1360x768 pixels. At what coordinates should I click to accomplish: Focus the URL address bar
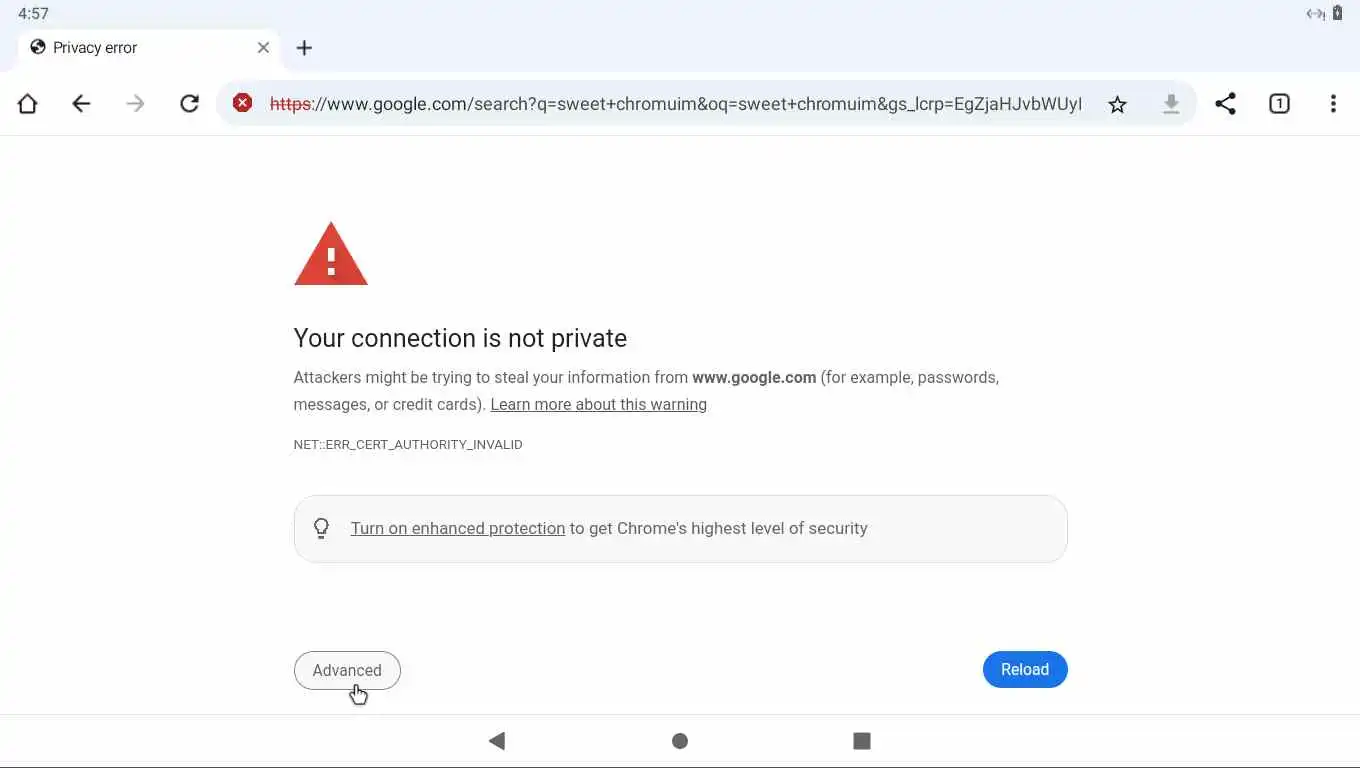pyautogui.click(x=675, y=104)
